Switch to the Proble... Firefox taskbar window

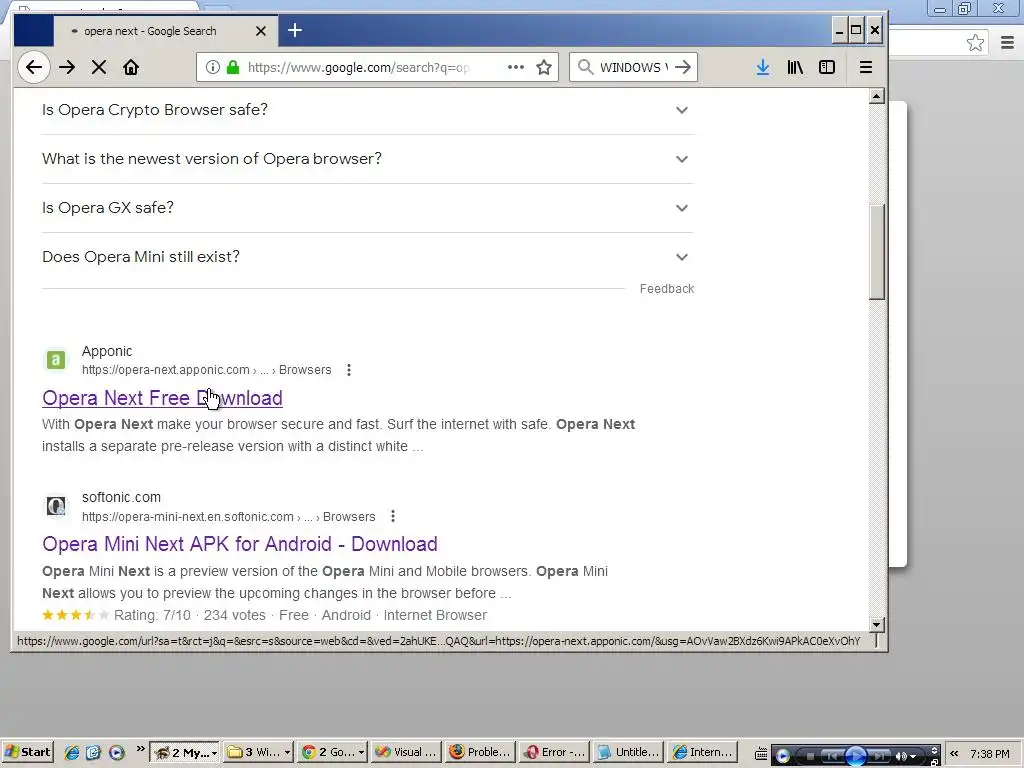[x=479, y=752]
